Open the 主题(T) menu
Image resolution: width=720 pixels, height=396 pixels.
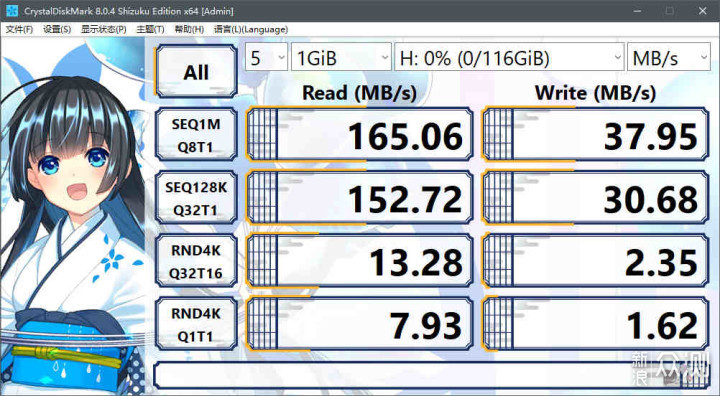(x=150, y=29)
